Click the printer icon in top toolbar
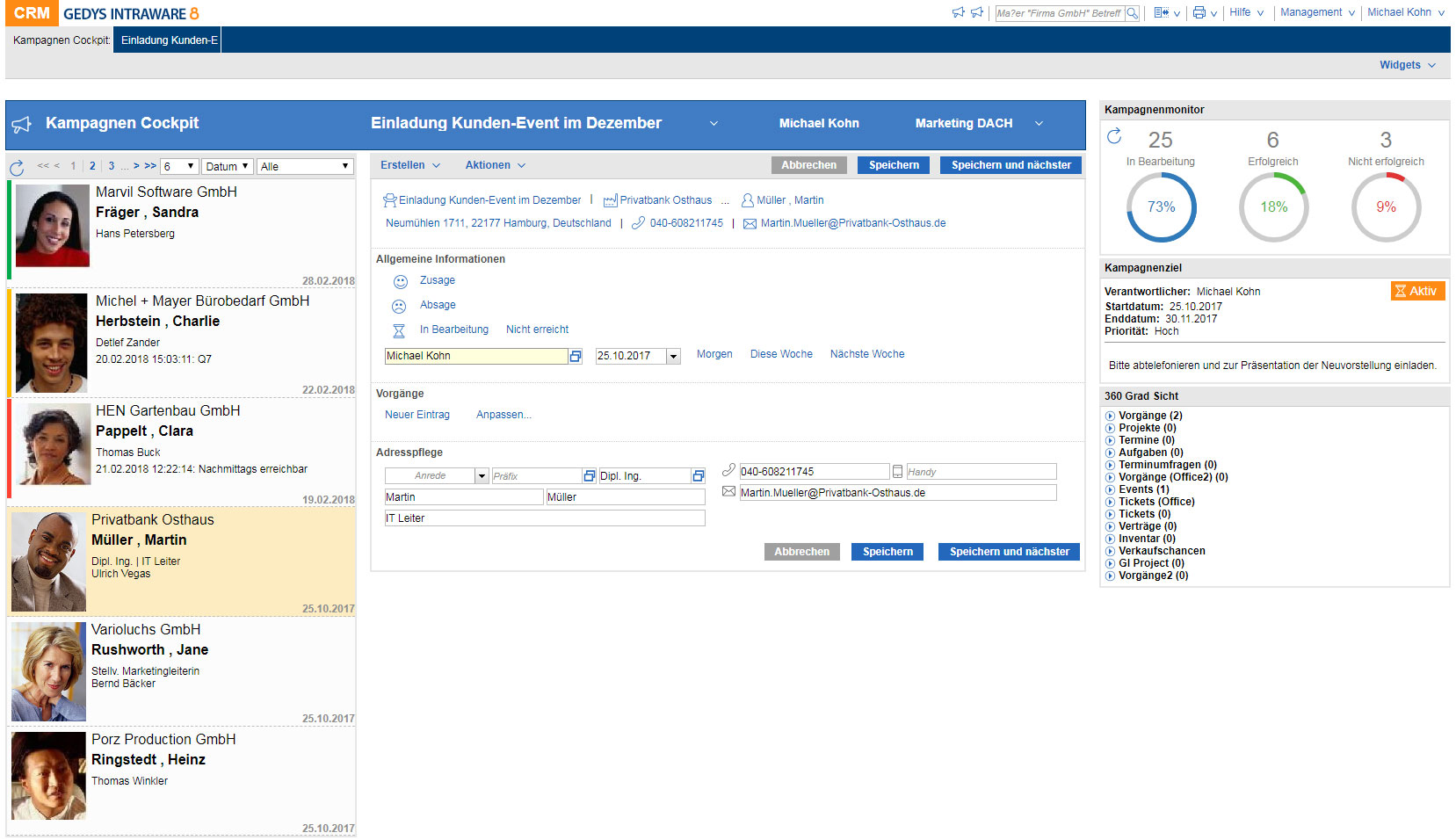The width and height of the screenshot is (1456, 840). tap(1199, 13)
